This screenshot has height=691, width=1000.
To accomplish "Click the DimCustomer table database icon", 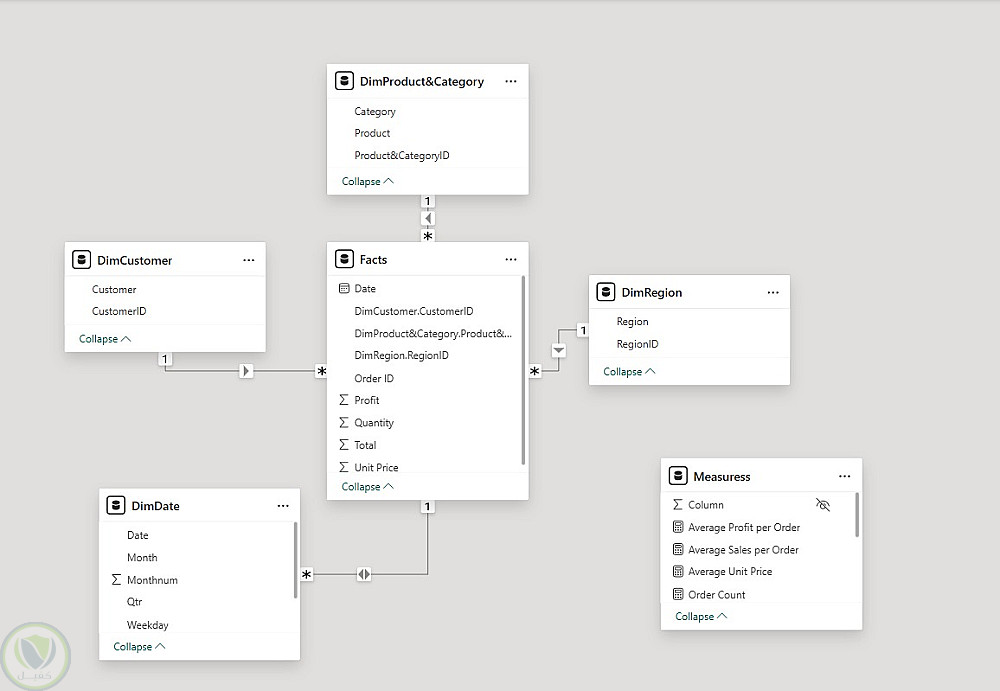I will 82,260.
